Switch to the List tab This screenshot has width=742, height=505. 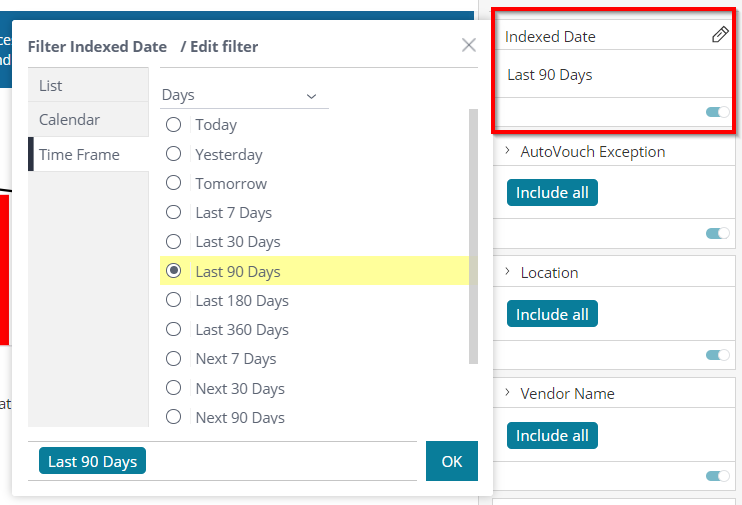click(x=88, y=85)
